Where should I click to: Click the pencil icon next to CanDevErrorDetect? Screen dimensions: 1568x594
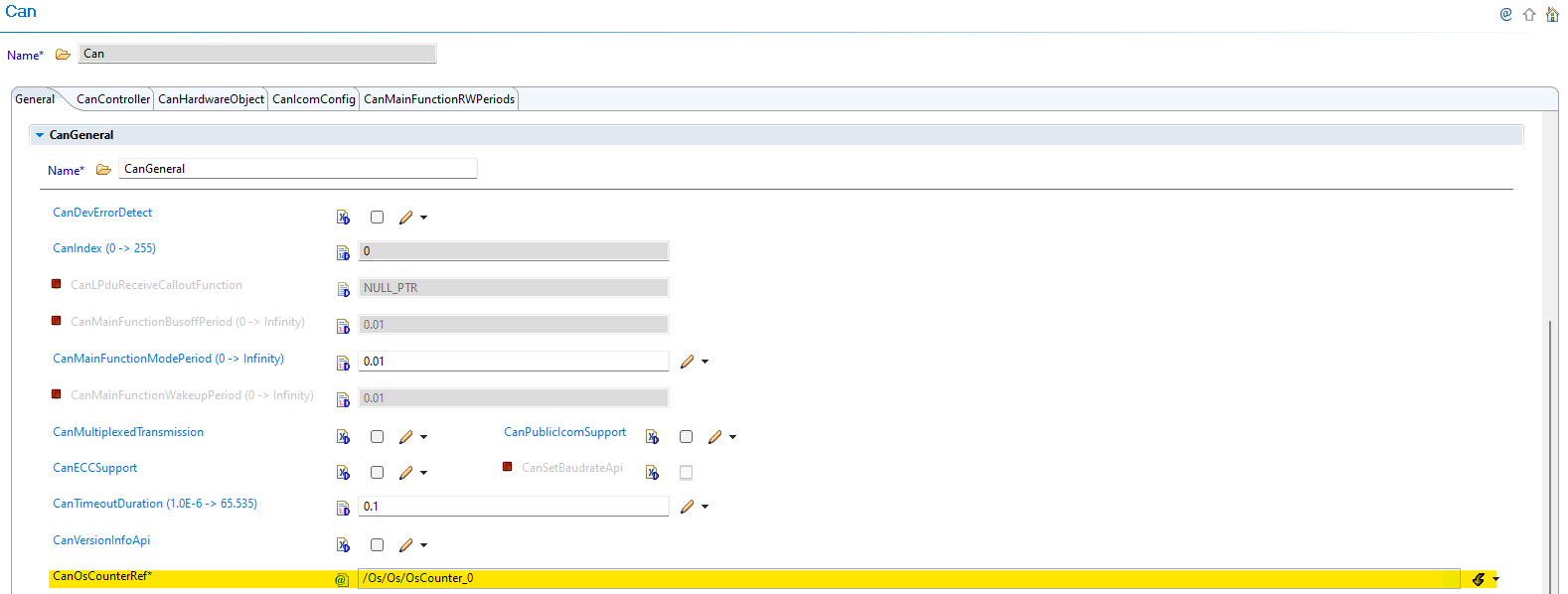pos(406,218)
